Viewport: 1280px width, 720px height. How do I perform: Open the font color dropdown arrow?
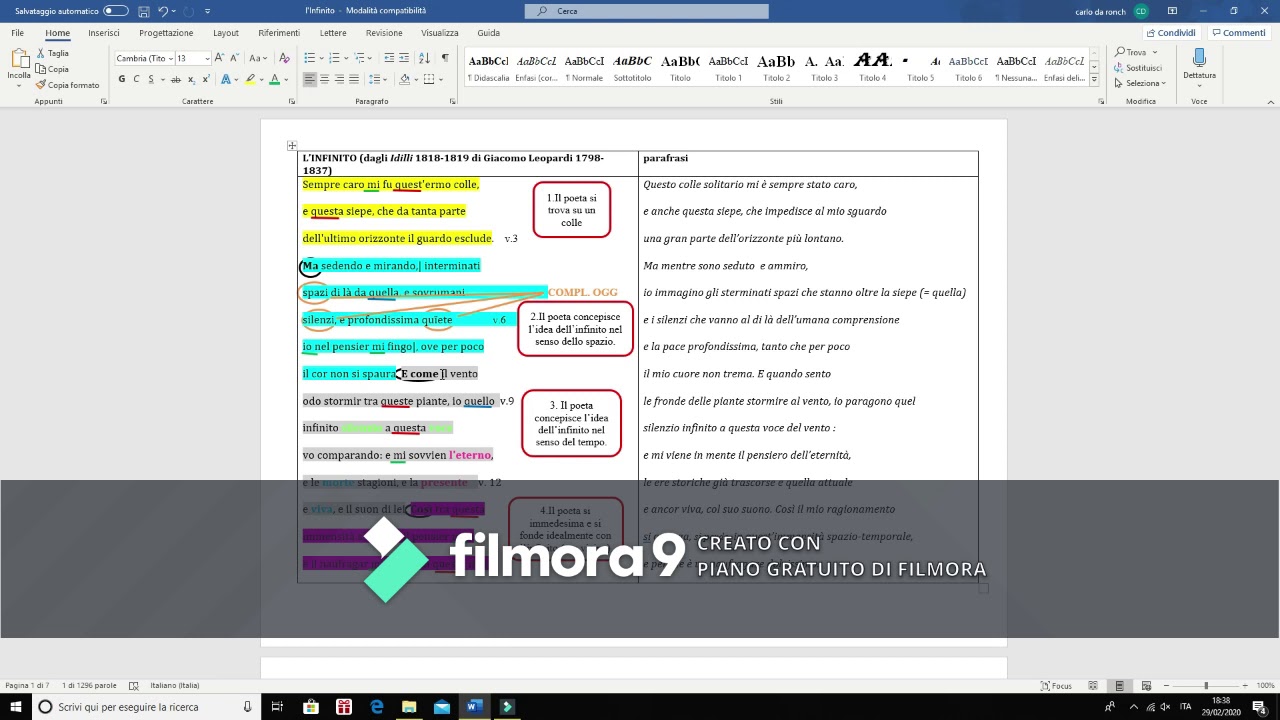point(287,79)
